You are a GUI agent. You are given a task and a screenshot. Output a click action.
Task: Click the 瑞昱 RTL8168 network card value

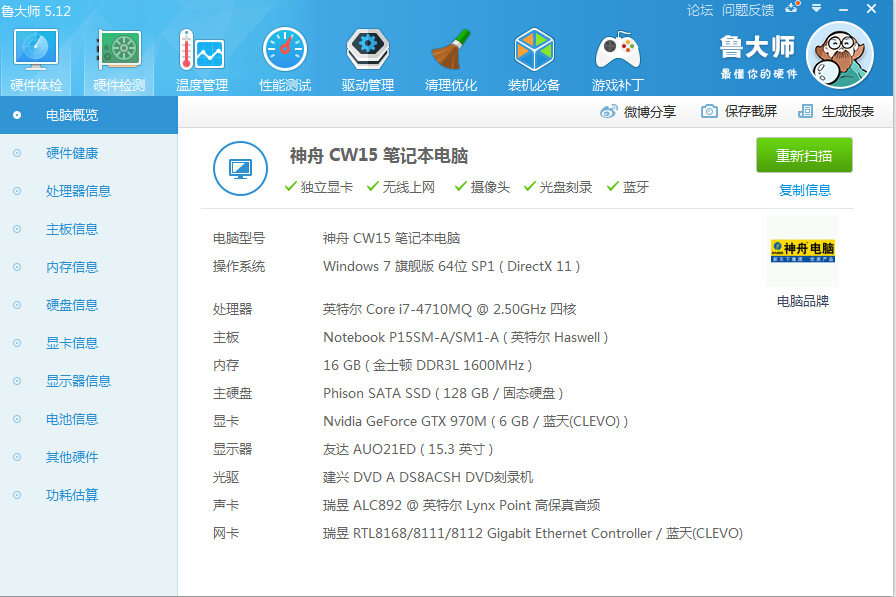click(533, 533)
